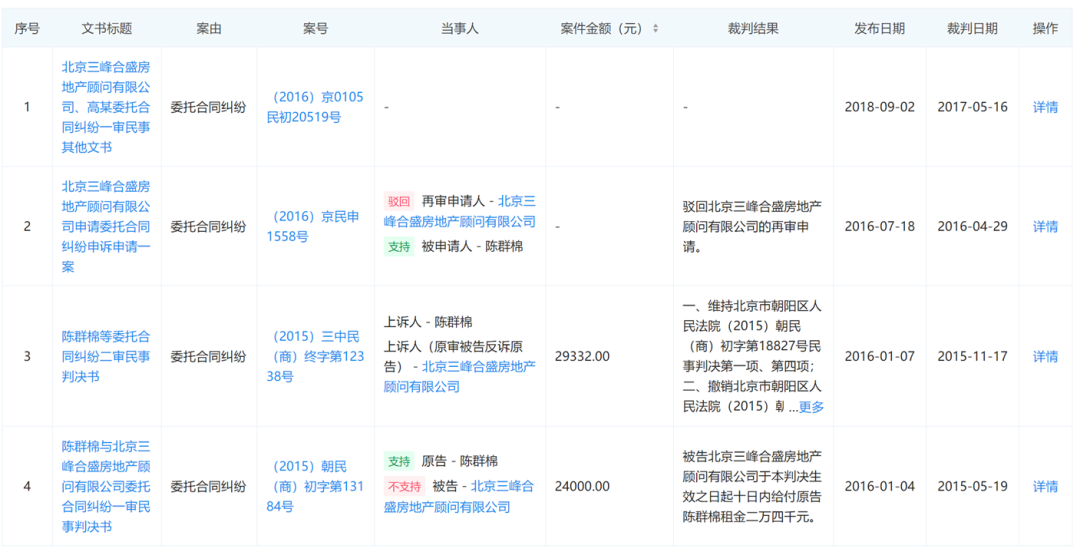Click the green 支持 tag beside 被申请人 陈群棉

[x=399, y=247]
